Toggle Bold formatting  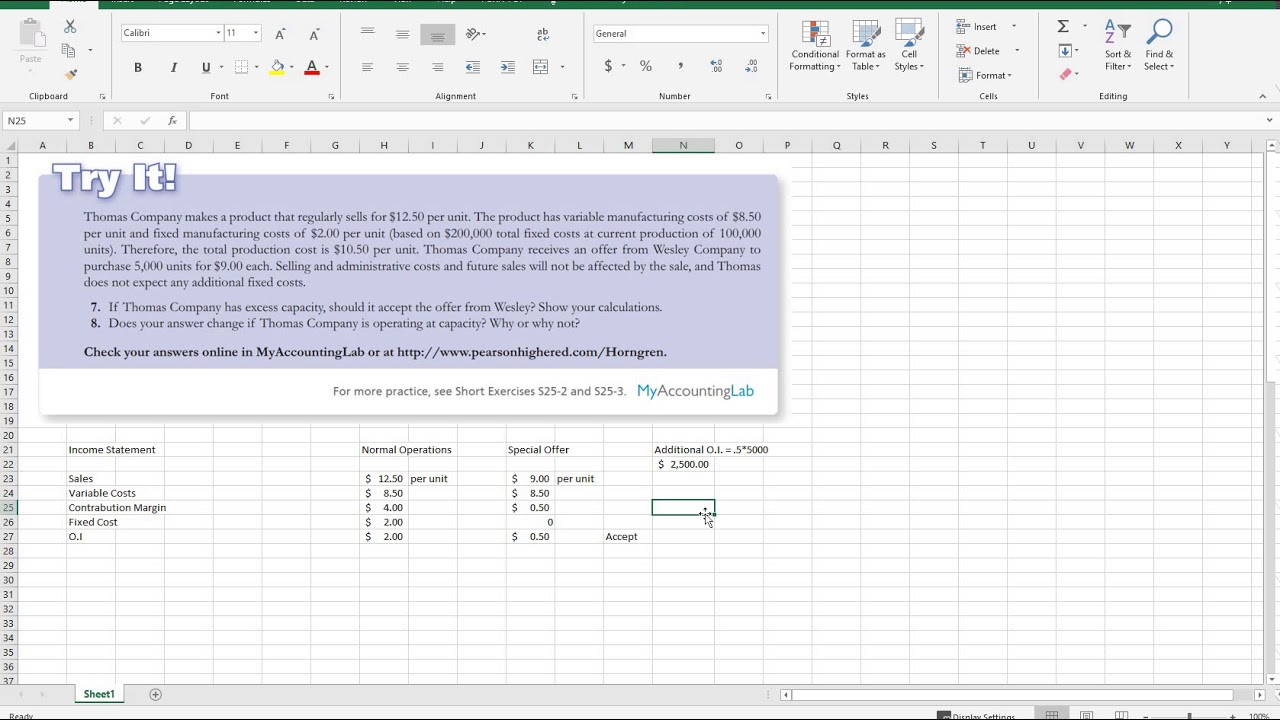(138, 67)
